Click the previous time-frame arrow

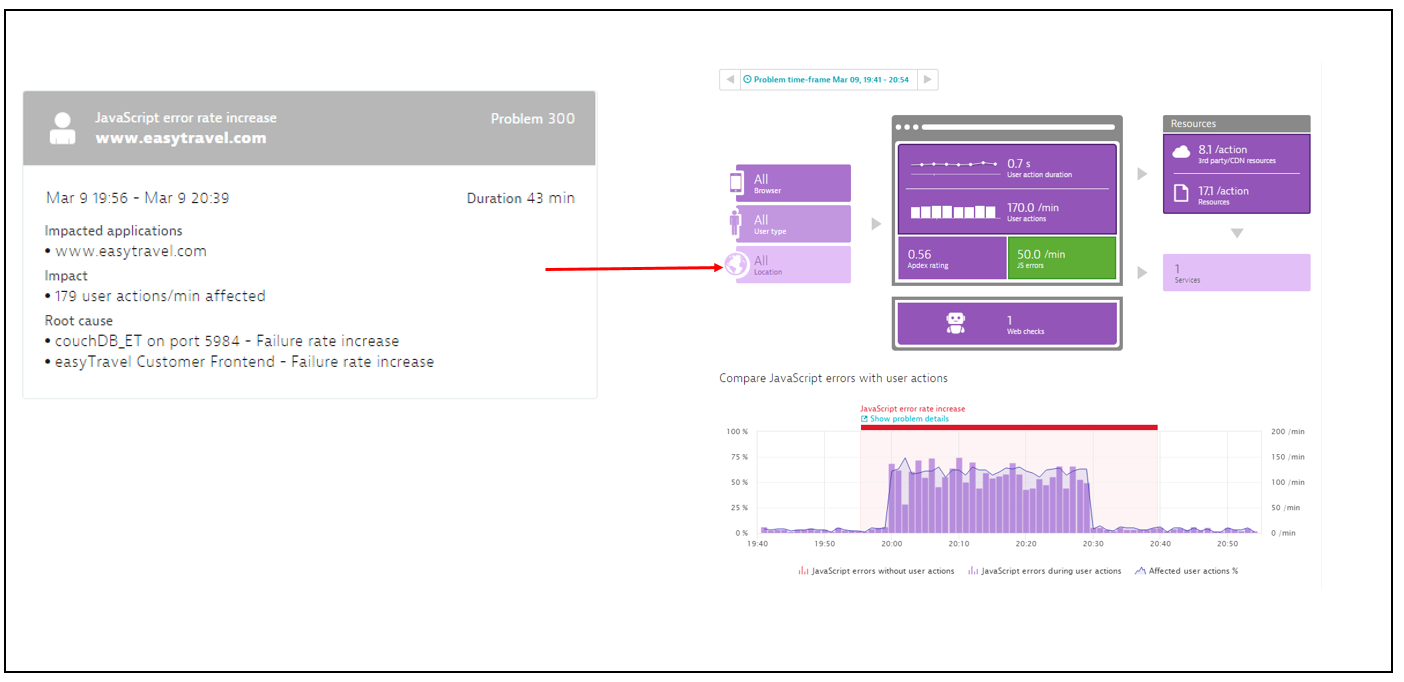click(x=730, y=79)
